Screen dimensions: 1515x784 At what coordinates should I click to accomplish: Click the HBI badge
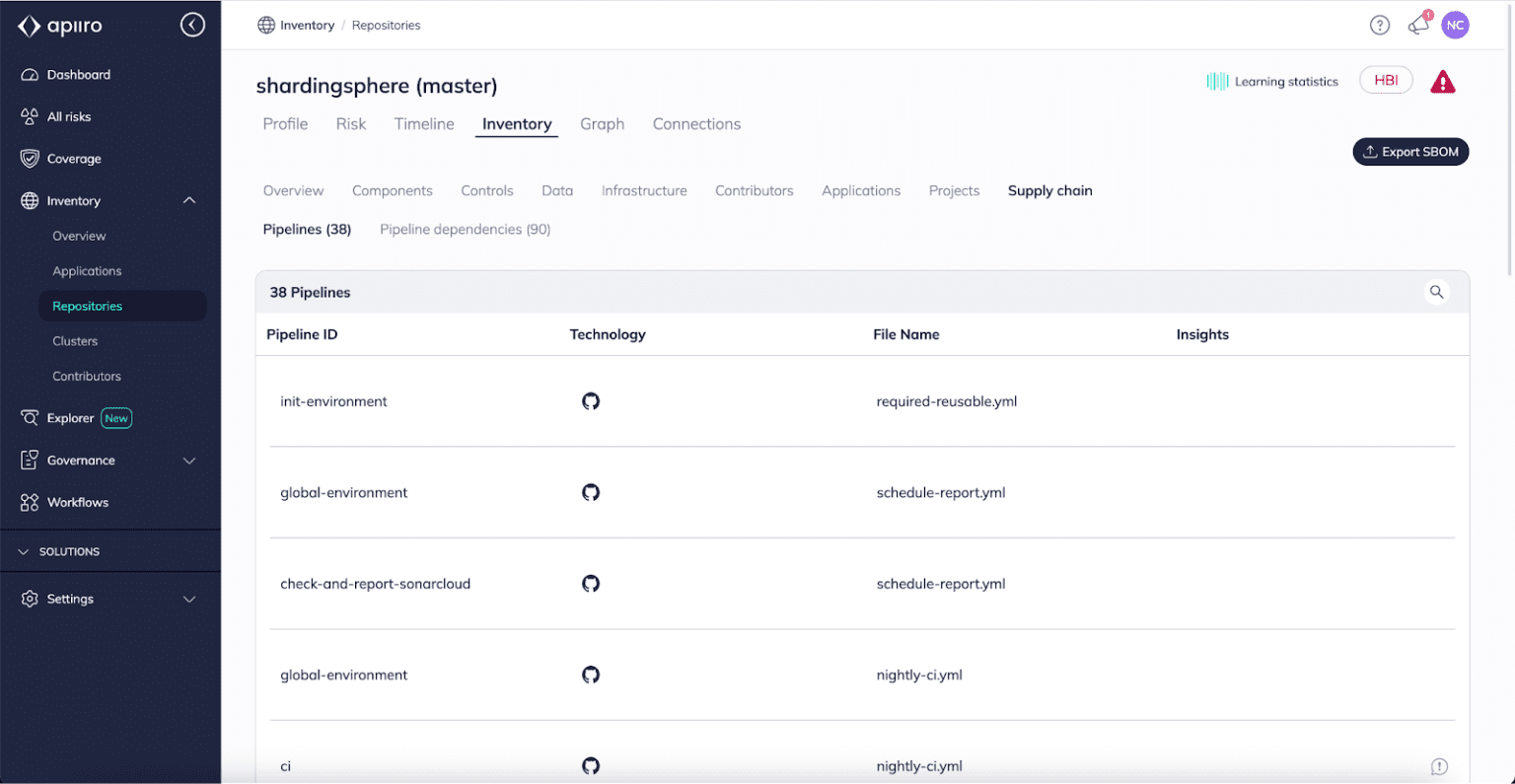click(1386, 80)
